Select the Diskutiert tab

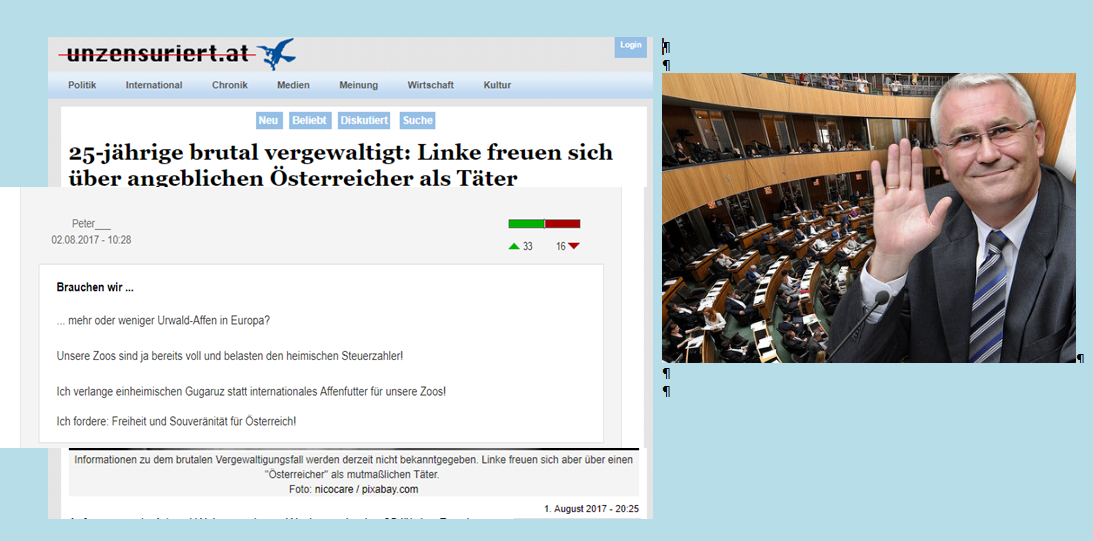coord(364,120)
